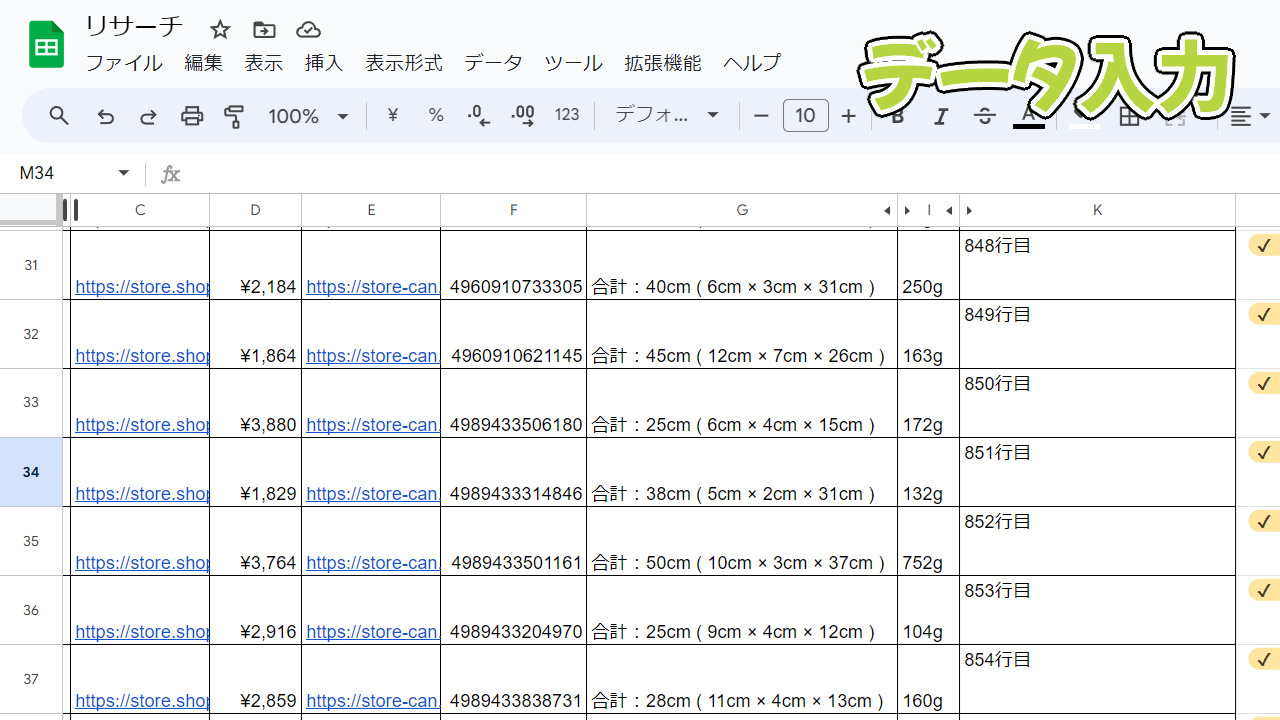
Task: Expand the cell name box dropdown
Action: point(124,173)
